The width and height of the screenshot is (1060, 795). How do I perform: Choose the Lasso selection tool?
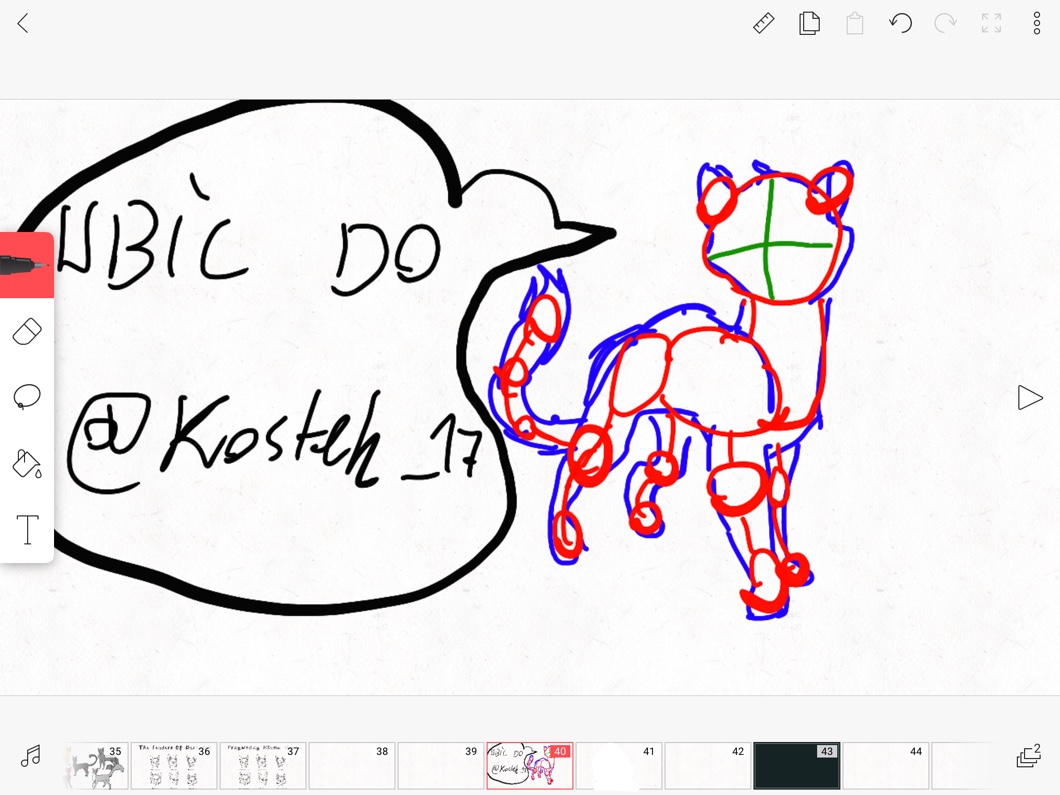point(27,397)
